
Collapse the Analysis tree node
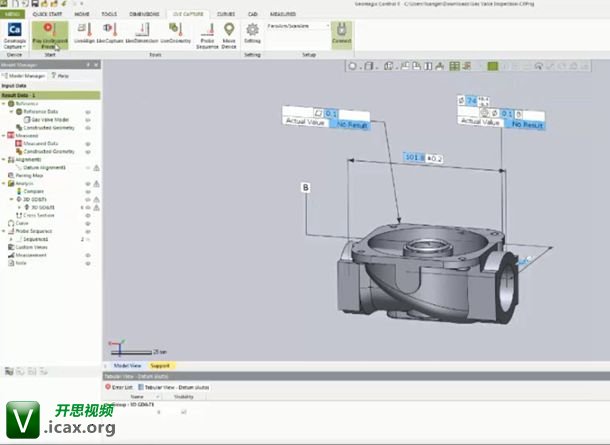tap(4, 183)
